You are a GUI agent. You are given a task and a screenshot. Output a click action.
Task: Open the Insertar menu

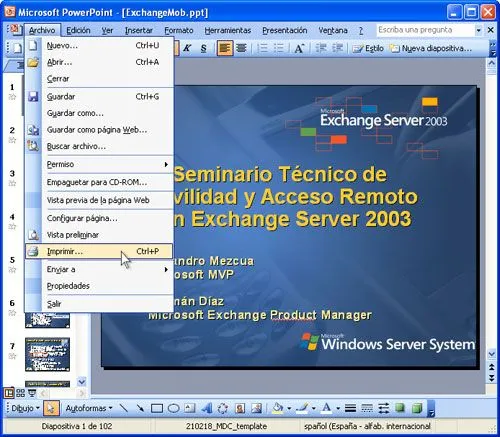tap(139, 30)
